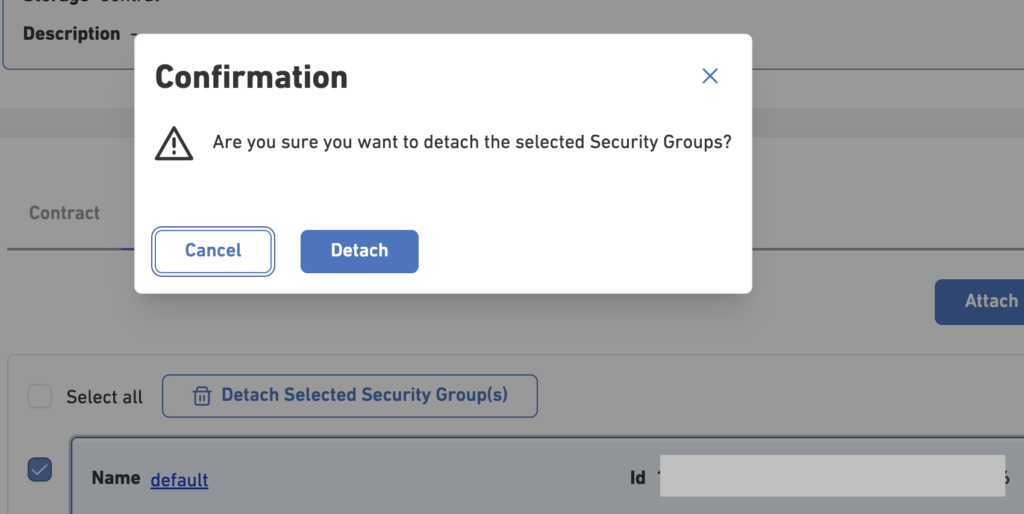This screenshot has width=1024, height=514.
Task: Click the redacted Id value field
Action: (x=832, y=475)
